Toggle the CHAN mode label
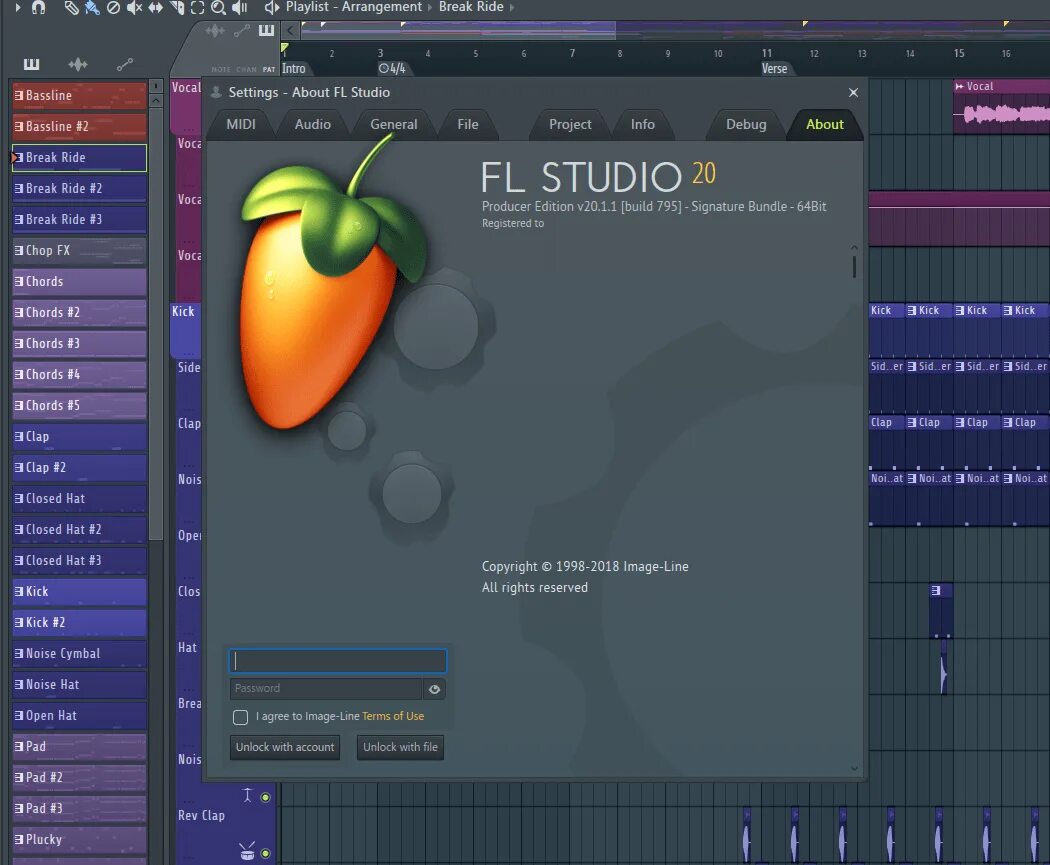The image size is (1050, 865). pos(246,70)
